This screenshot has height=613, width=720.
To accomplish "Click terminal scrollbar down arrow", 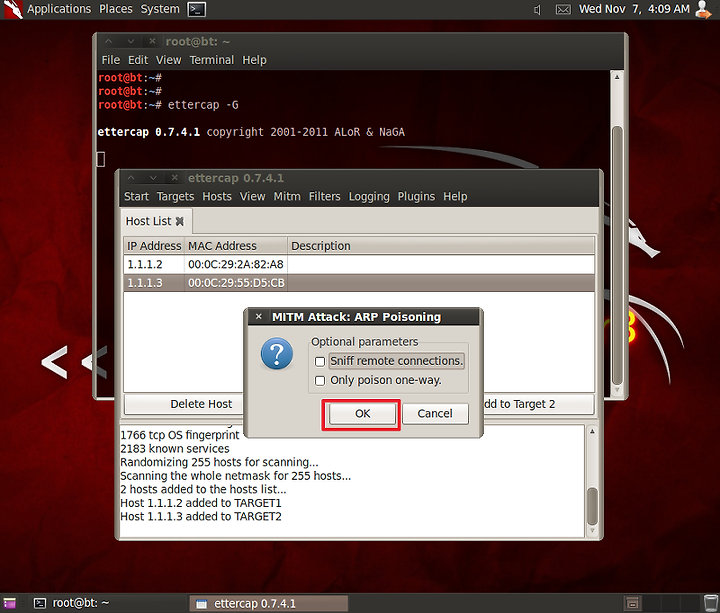I will (x=617, y=390).
